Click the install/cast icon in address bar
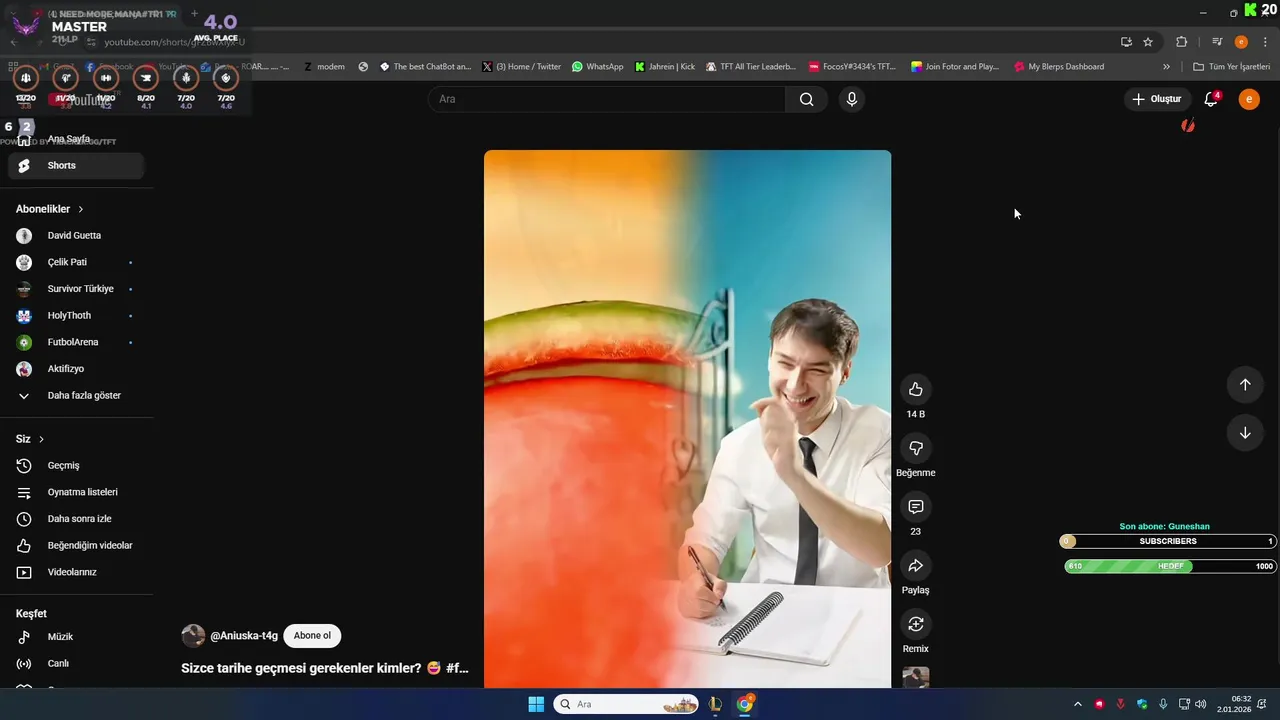This screenshot has height=720, width=1280. (x=1126, y=42)
